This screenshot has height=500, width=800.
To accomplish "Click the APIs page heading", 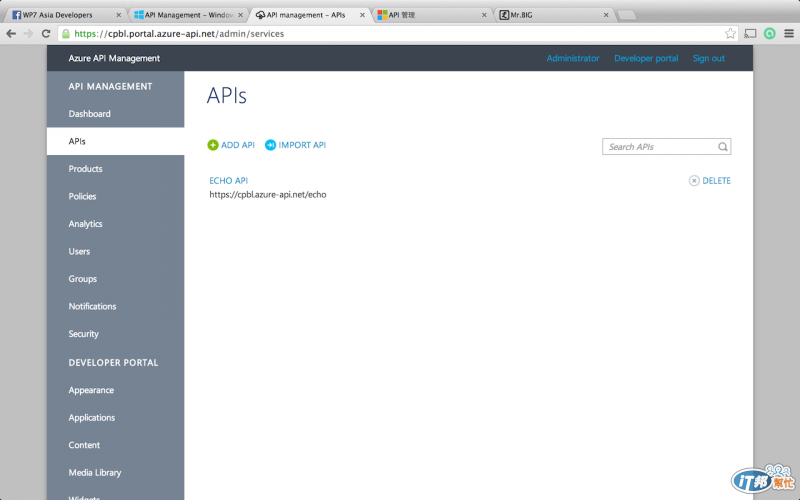I will pos(227,95).
